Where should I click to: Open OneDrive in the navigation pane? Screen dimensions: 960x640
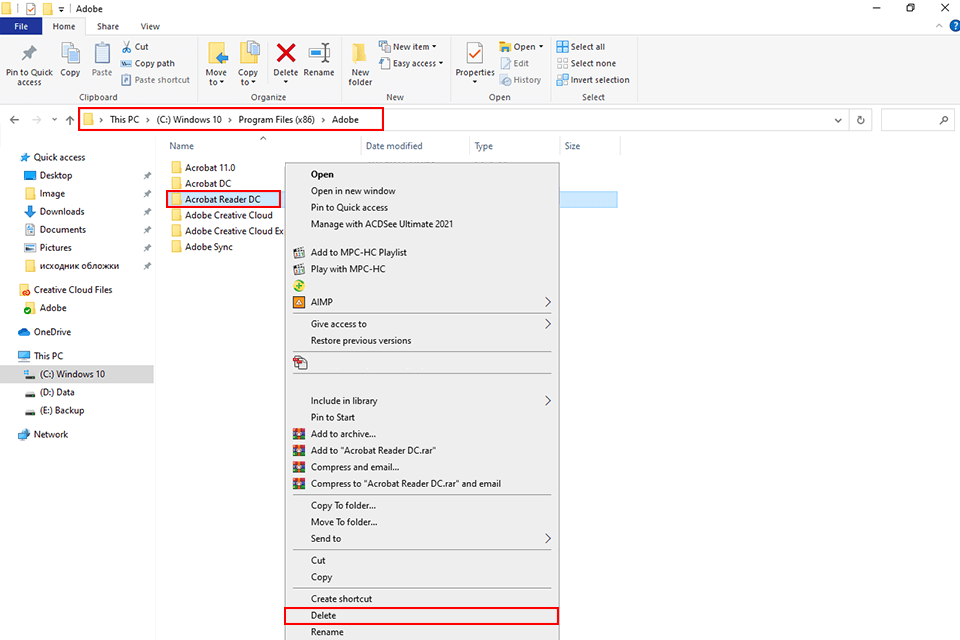(x=52, y=332)
